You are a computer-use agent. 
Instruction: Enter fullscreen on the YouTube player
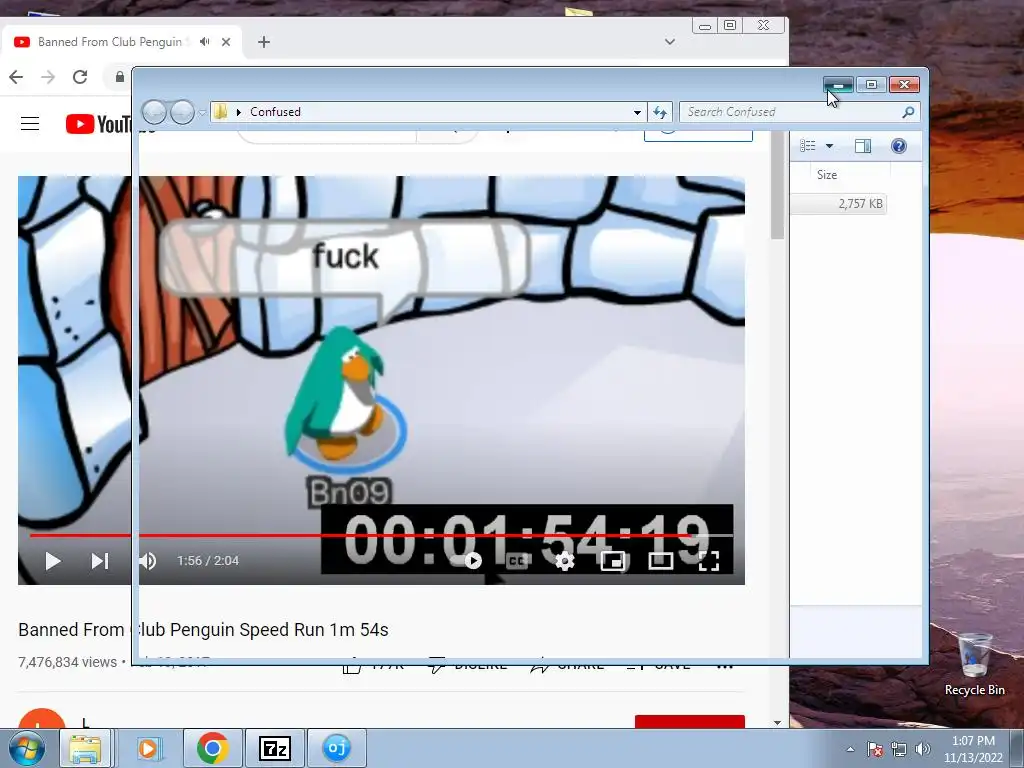point(709,561)
